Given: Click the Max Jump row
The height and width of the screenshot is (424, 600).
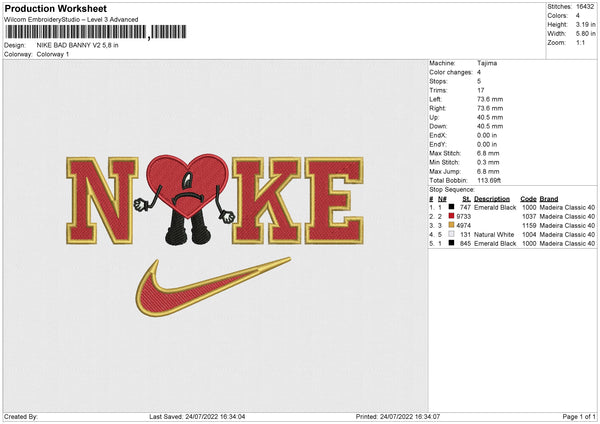Looking at the screenshot, I should [464, 171].
